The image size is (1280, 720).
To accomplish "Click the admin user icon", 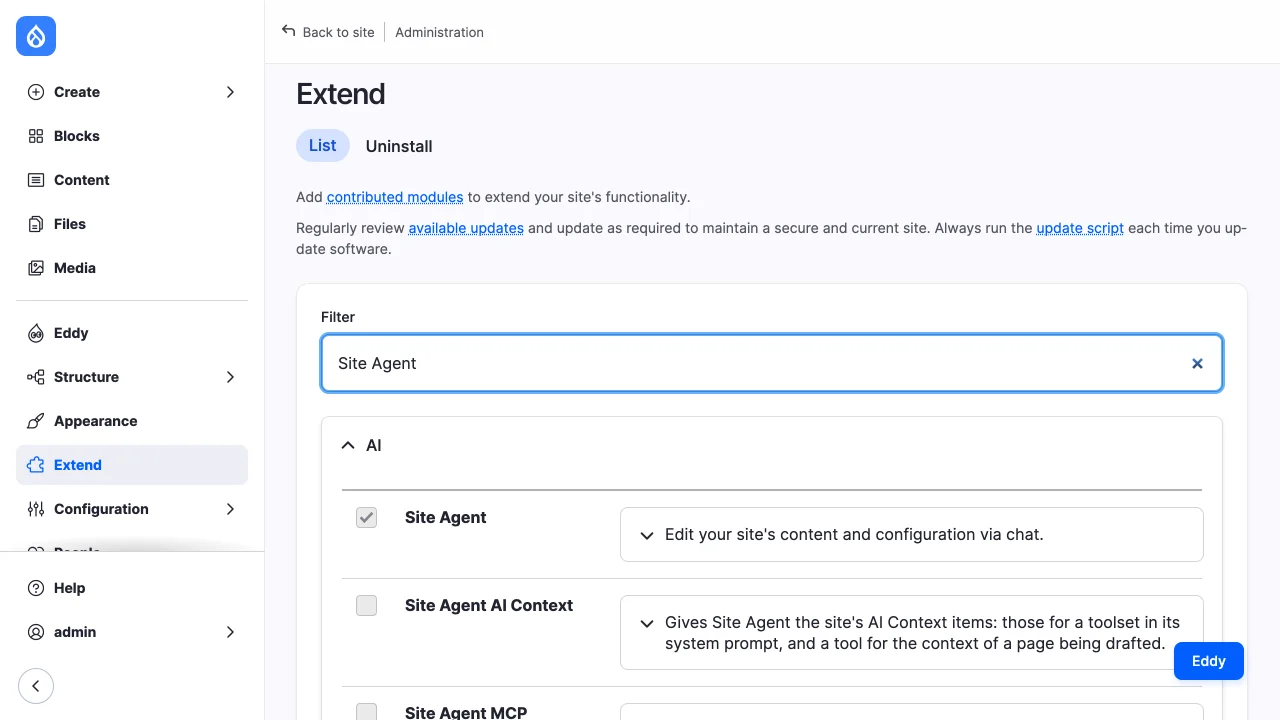I will [36, 632].
